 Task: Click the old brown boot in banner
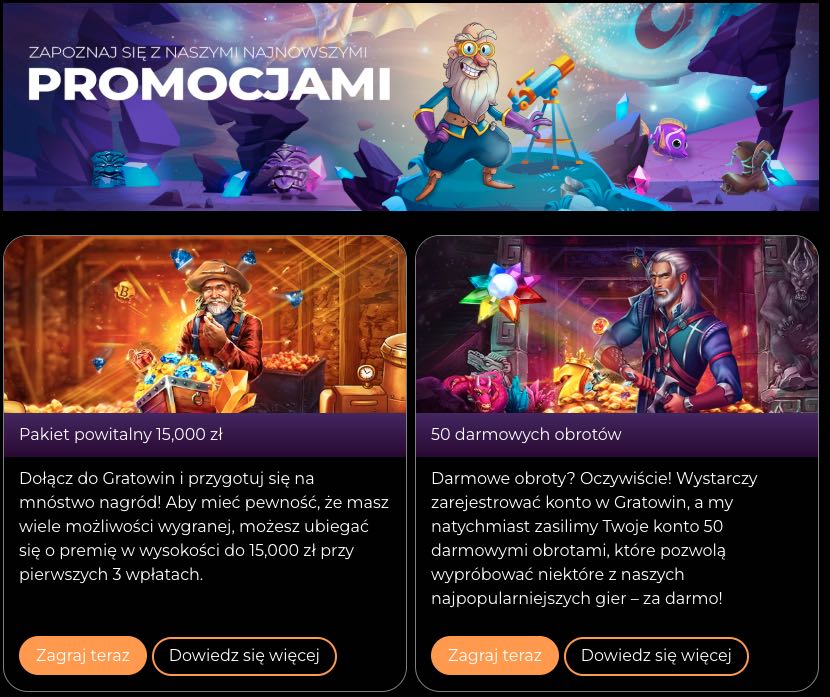[x=746, y=168]
